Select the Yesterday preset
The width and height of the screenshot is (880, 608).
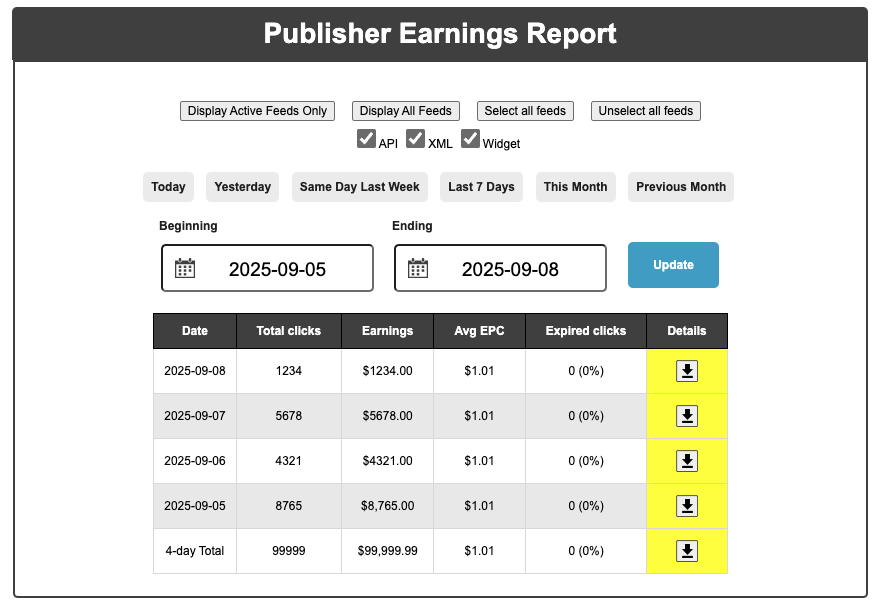(x=242, y=187)
